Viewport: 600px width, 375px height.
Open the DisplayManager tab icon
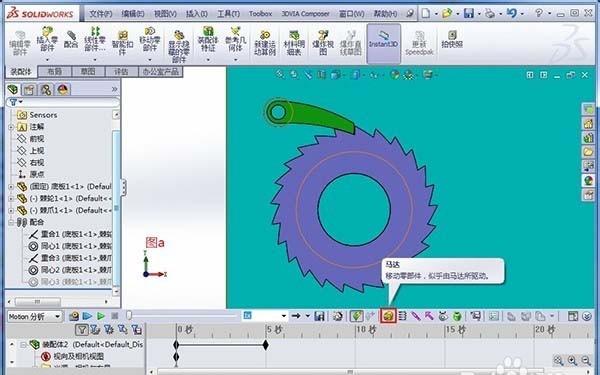click(x=63, y=90)
